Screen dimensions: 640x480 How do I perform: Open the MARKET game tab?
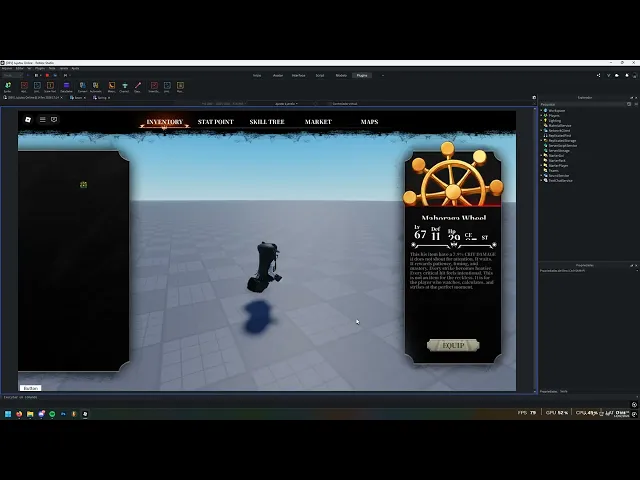click(318, 122)
